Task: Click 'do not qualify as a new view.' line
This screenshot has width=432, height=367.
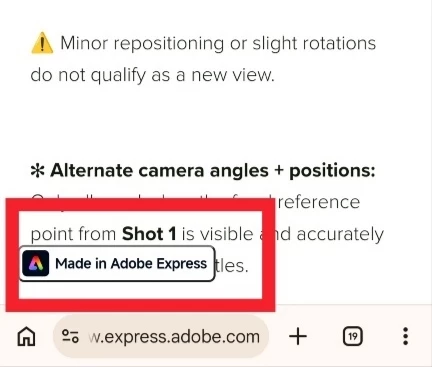Action: coord(152,75)
